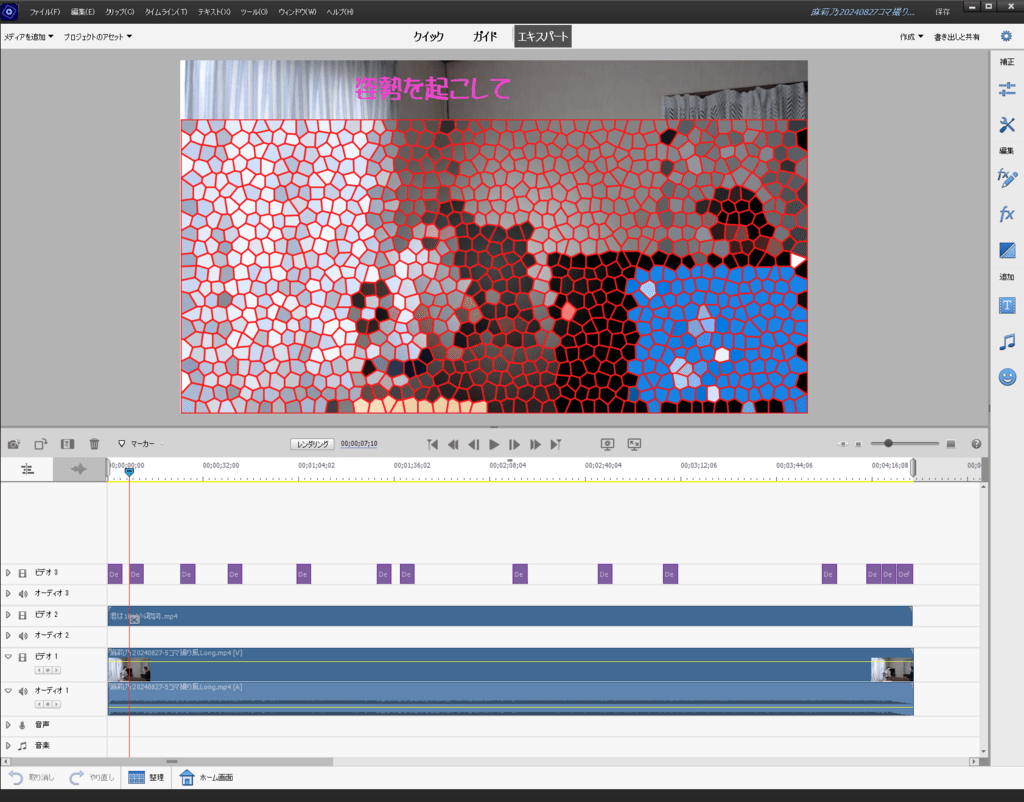The width and height of the screenshot is (1024, 802).
Task: Click the レンダリング button
Action: tap(311, 444)
